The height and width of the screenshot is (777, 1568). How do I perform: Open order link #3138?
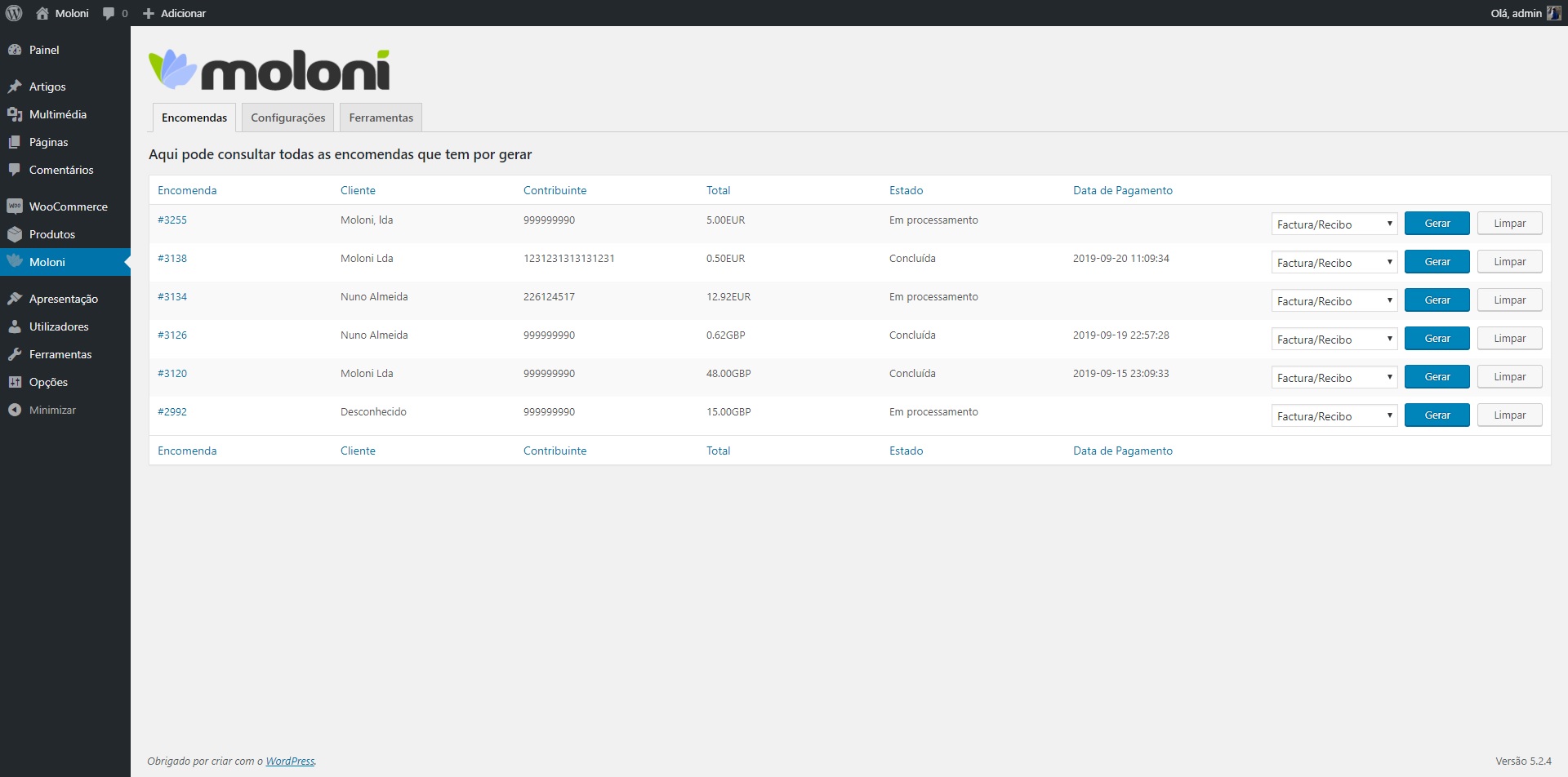(x=172, y=259)
